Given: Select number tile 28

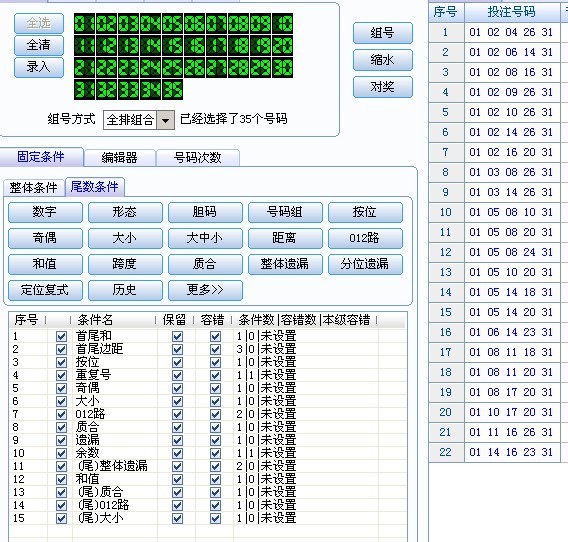Looking at the screenshot, I should click(x=239, y=68).
